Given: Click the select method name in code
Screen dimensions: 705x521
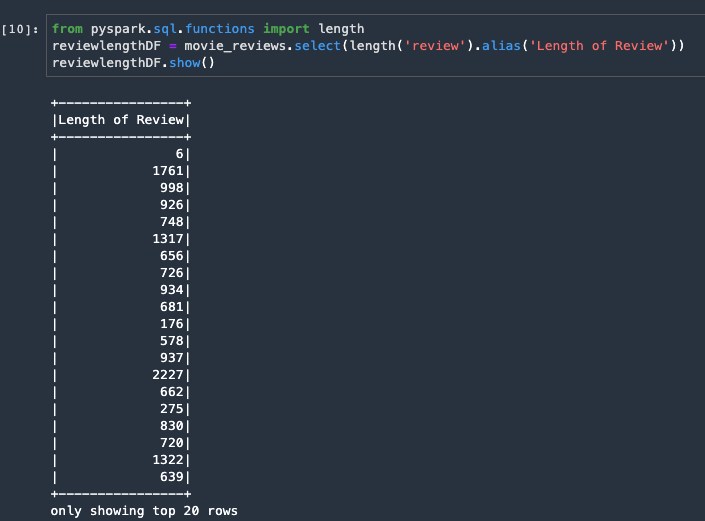Looking at the screenshot, I should 317,46.
